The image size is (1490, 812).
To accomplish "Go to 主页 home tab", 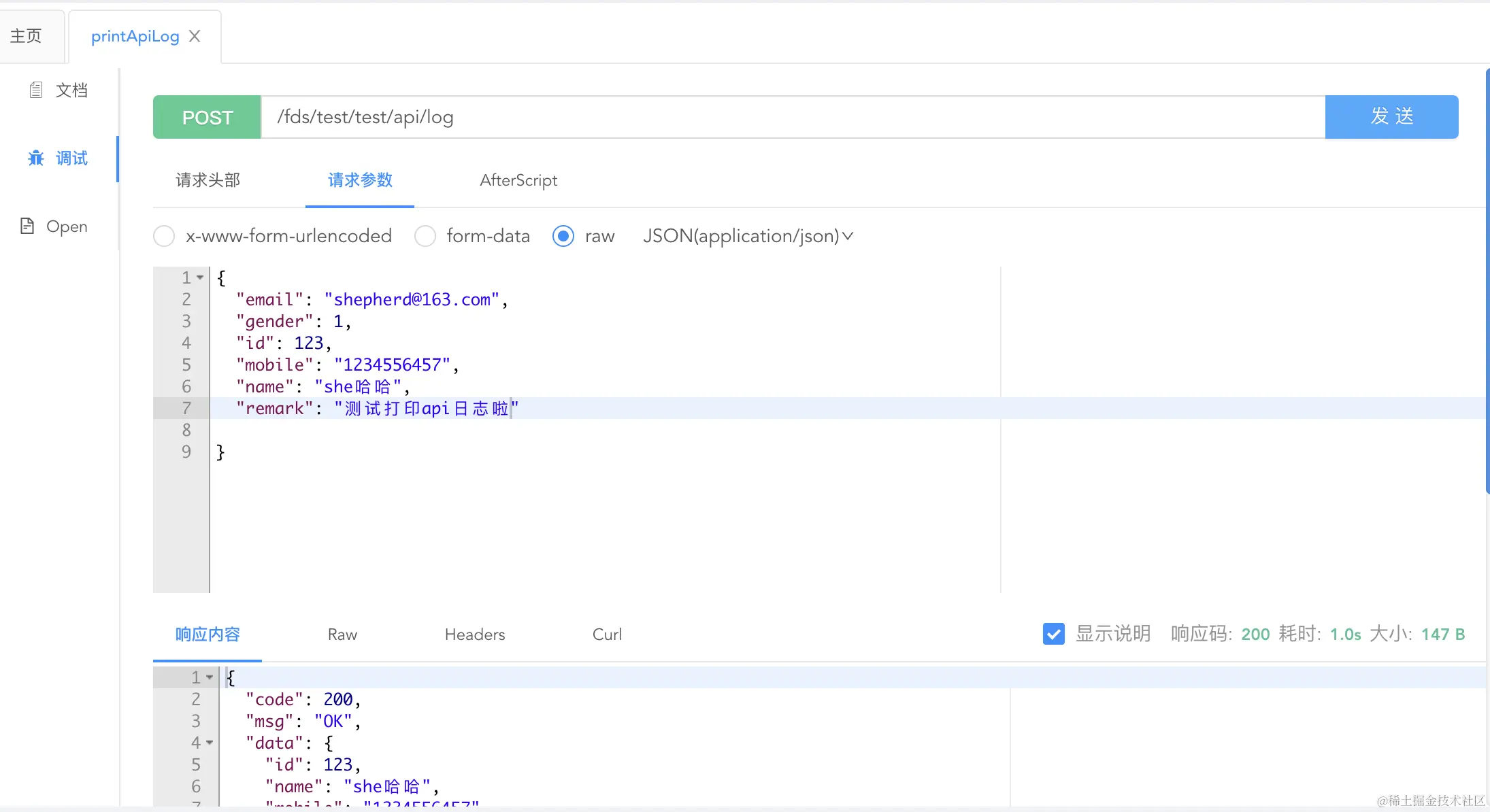I will [x=27, y=36].
